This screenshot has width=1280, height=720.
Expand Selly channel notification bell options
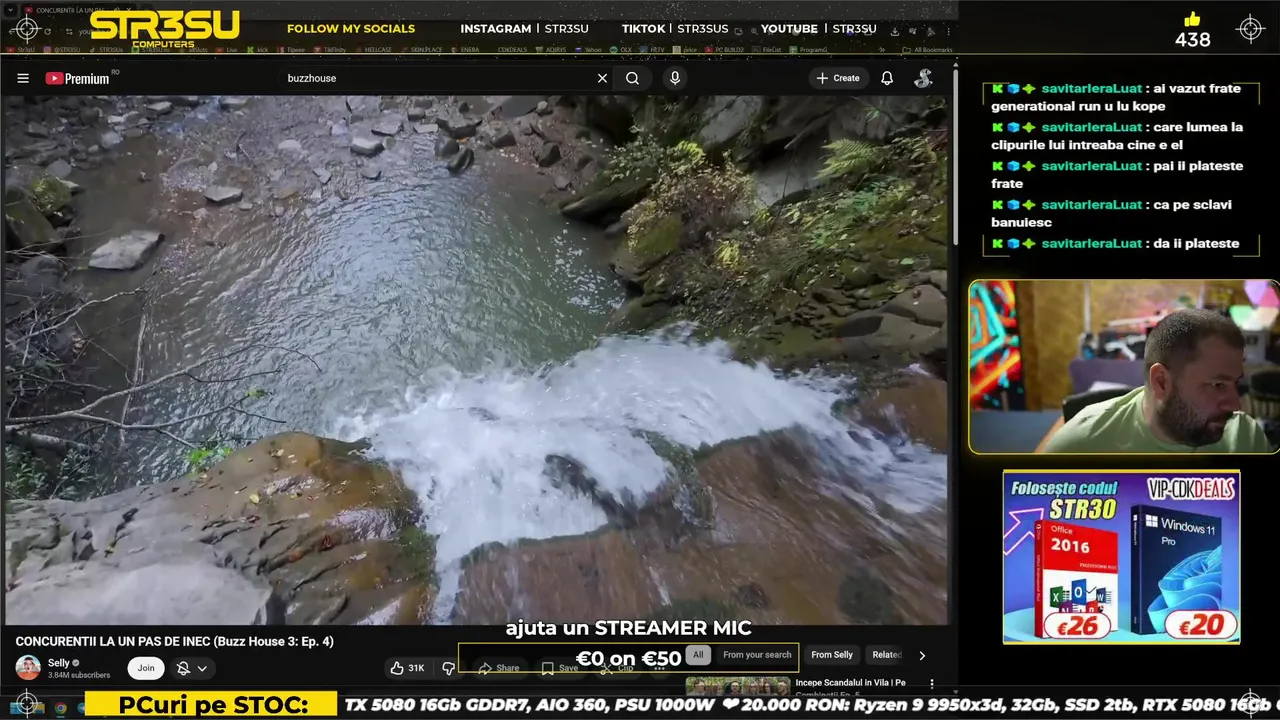click(x=192, y=668)
